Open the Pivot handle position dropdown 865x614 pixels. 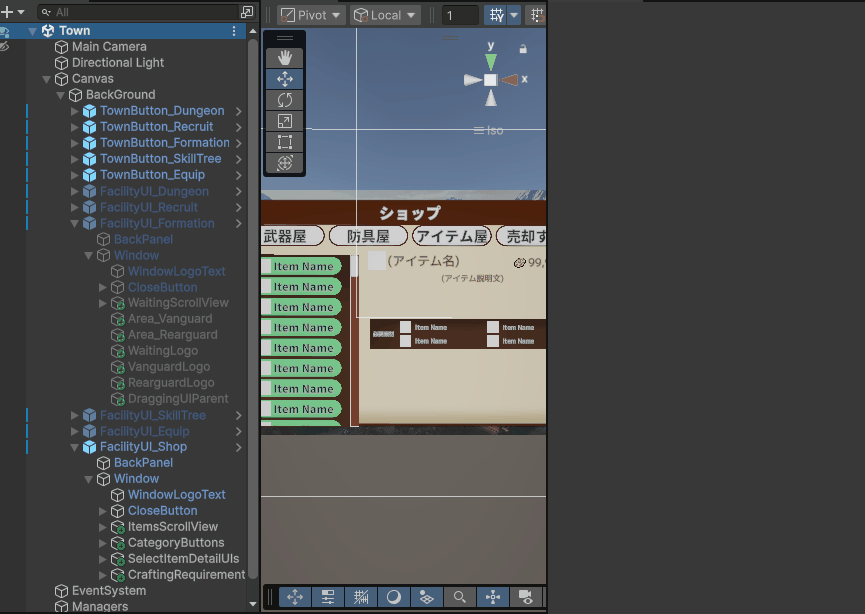click(311, 15)
